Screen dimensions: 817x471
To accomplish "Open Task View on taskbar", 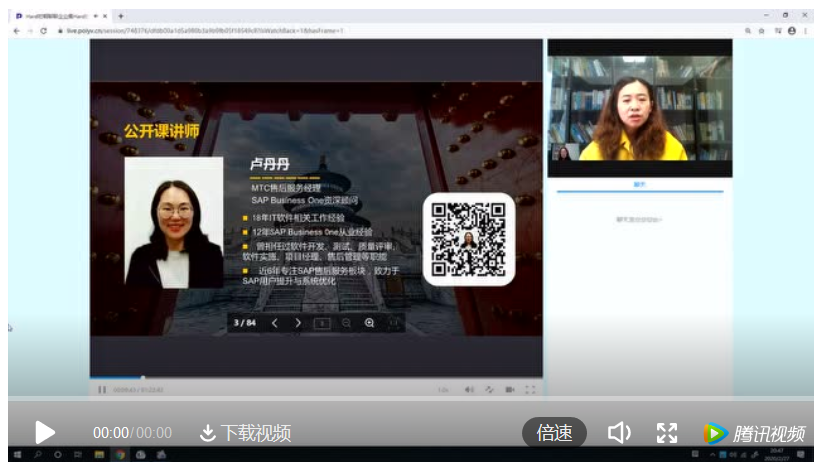I will 78,454.
